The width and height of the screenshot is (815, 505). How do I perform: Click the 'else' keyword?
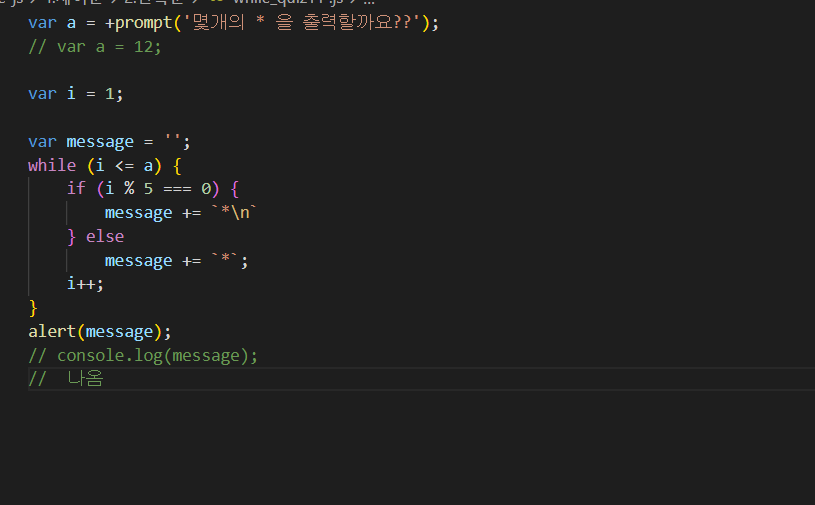(105, 237)
